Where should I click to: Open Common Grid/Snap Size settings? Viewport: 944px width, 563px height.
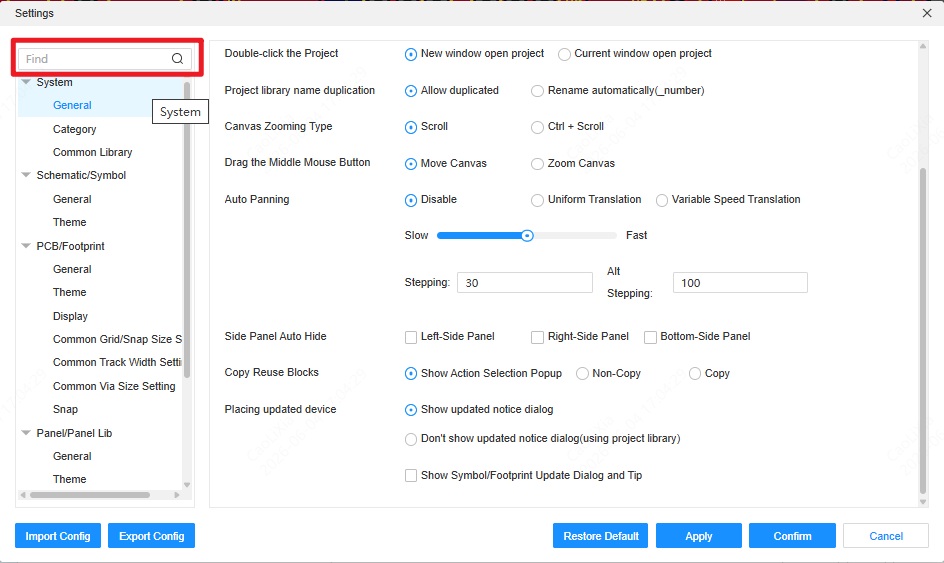tap(117, 339)
